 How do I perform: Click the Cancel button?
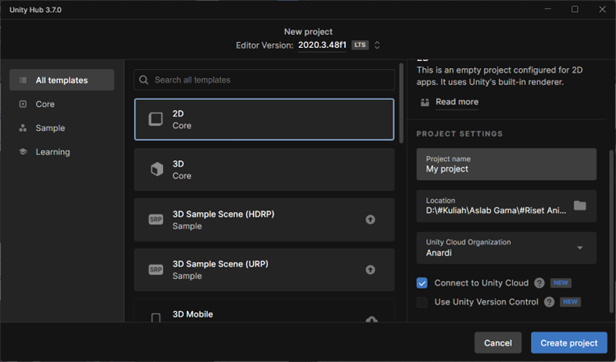click(x=498, y=343)
